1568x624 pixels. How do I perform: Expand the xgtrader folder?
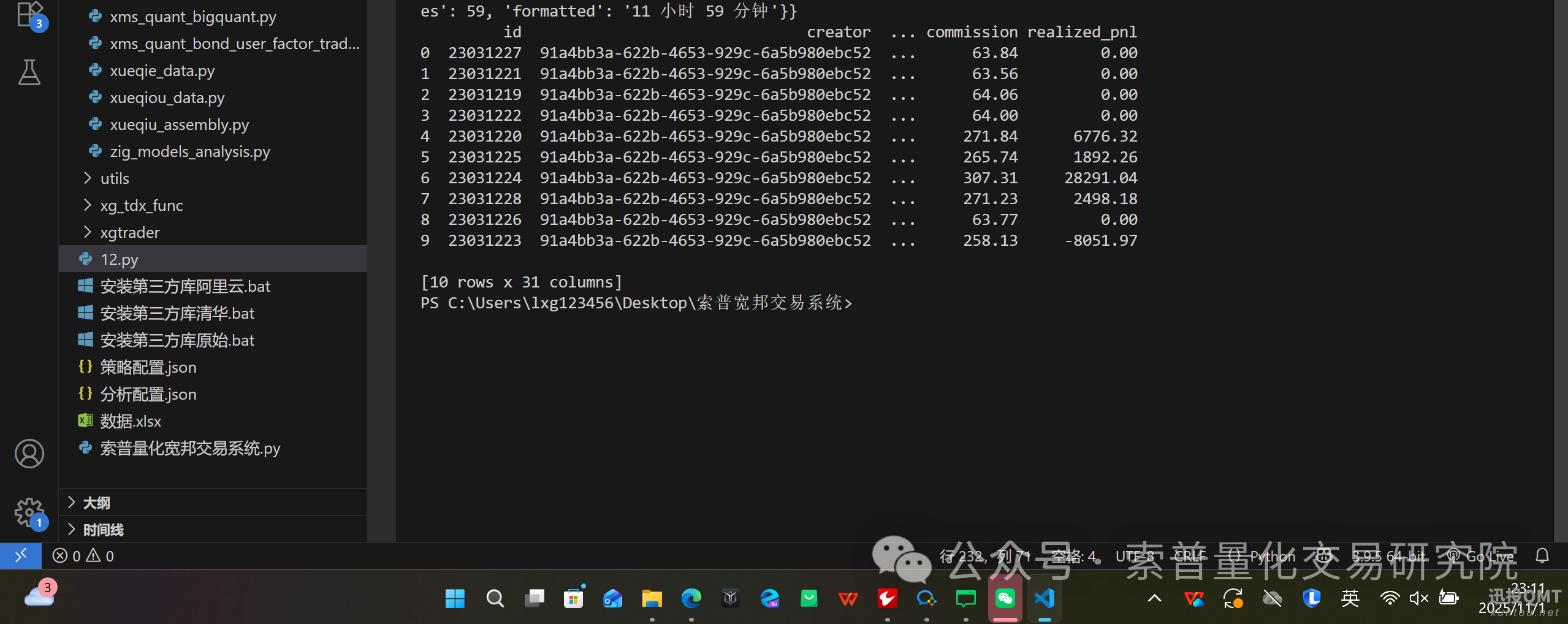tap(129, 232)
